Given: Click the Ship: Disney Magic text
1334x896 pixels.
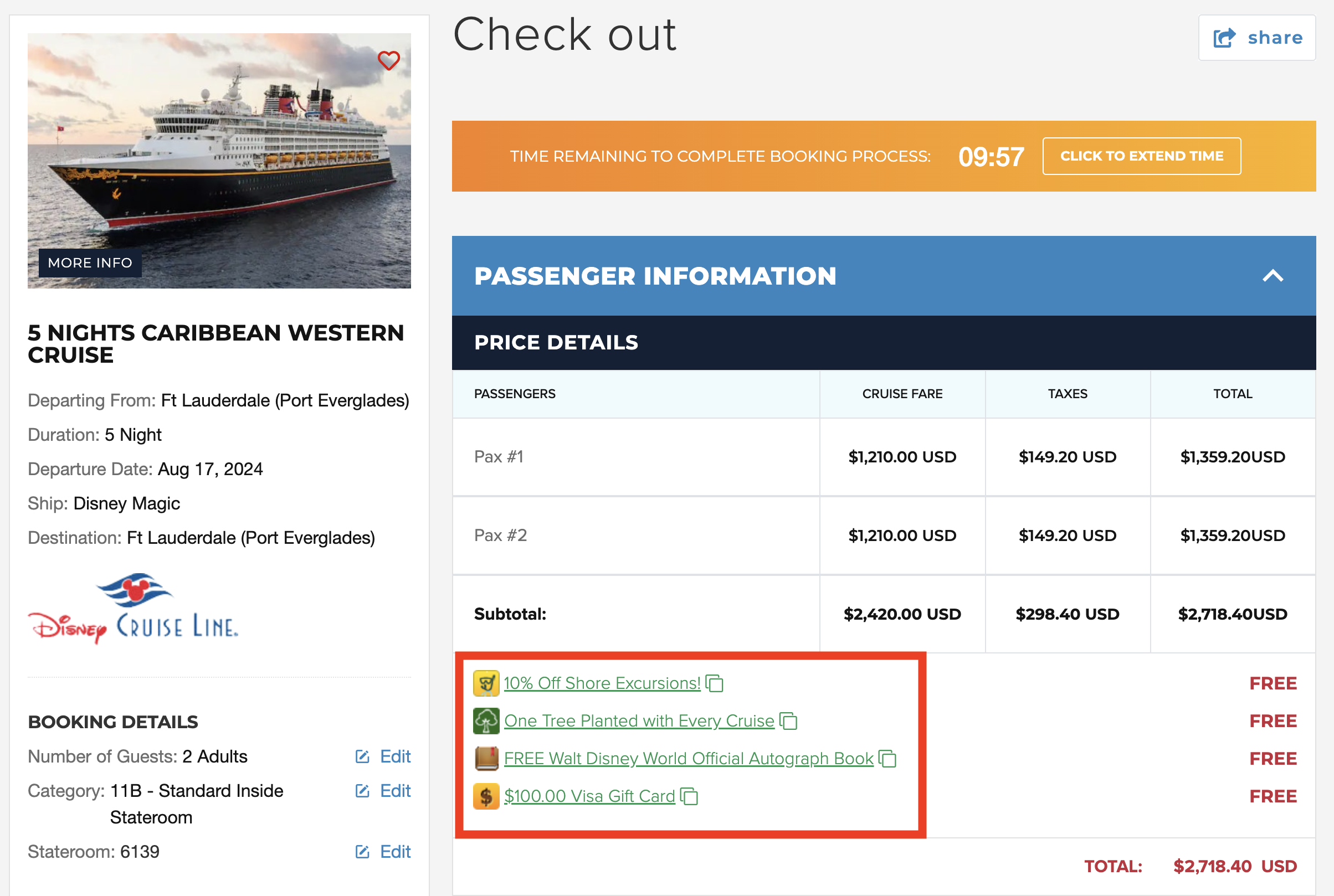Looking at the screenshot, I should [x=104, y=503].
